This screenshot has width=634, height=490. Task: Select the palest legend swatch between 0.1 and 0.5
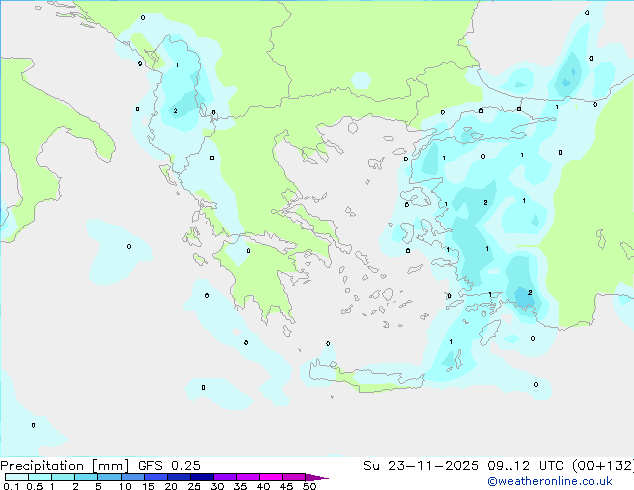[17, 477]
